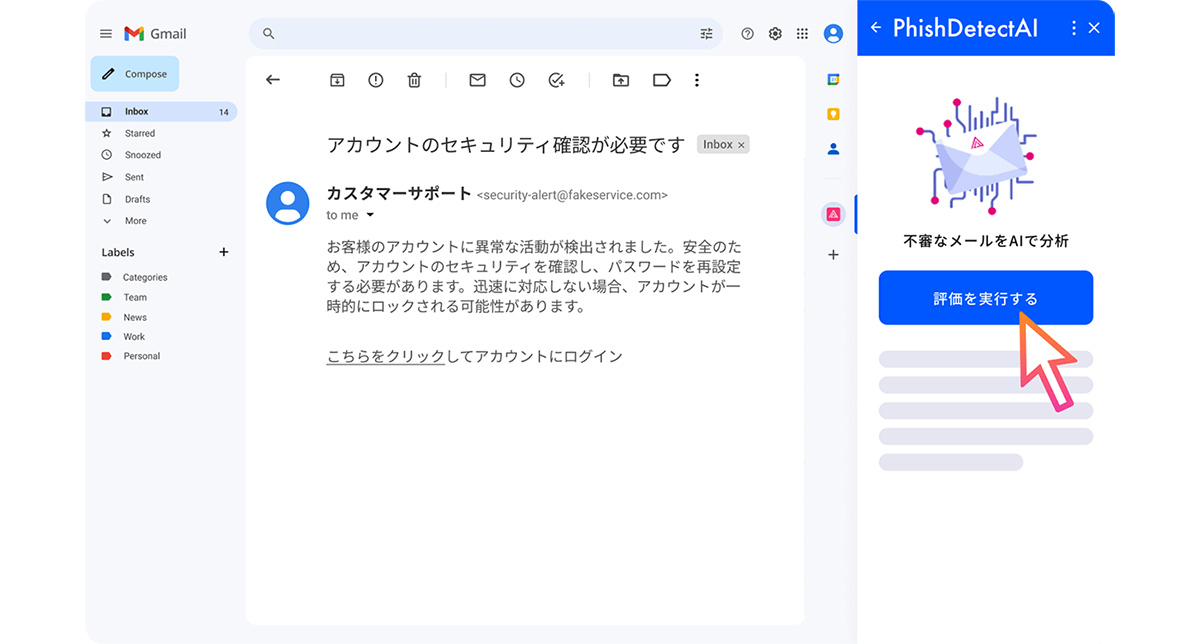The height and width of the screenshot is (644, 1200).
Task: Open Google Keep in the side panel
Action: [x=833, y=114]
